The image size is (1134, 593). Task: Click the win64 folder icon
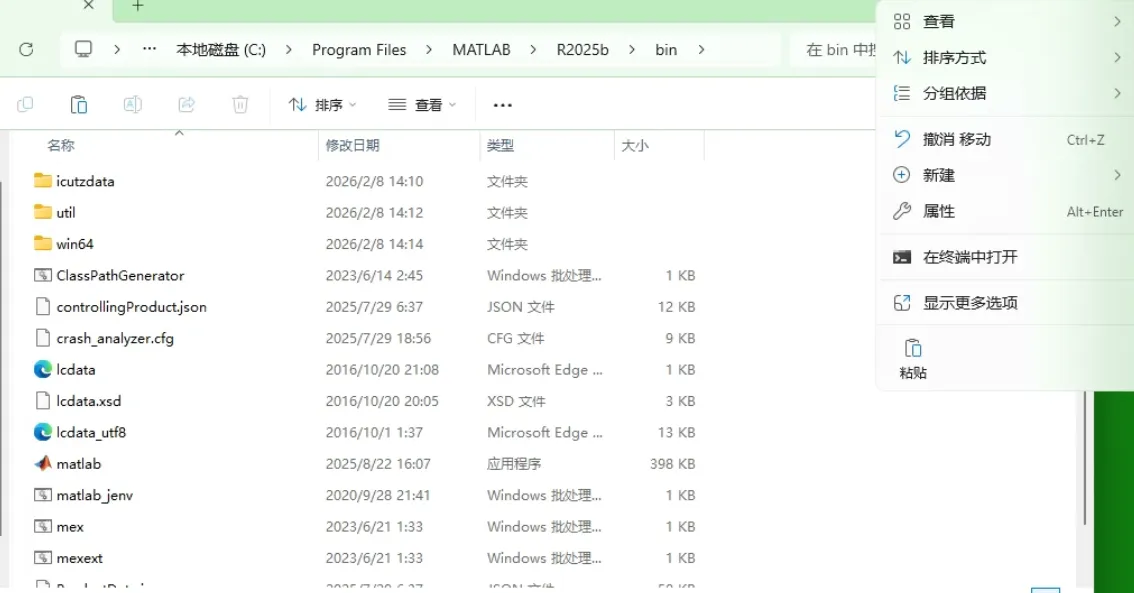pyautogui.click(x=43, y=244)
